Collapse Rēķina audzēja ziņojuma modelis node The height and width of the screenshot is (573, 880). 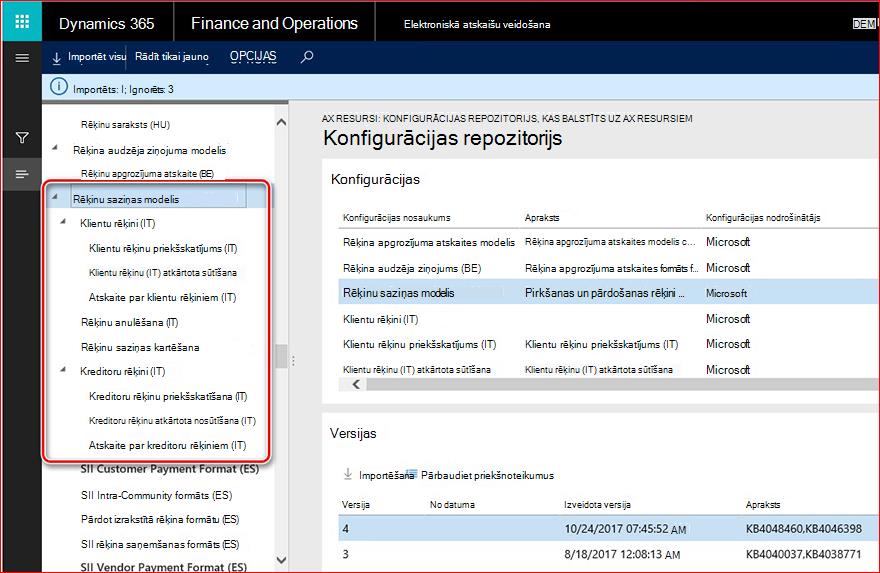[x=55, y=148]
